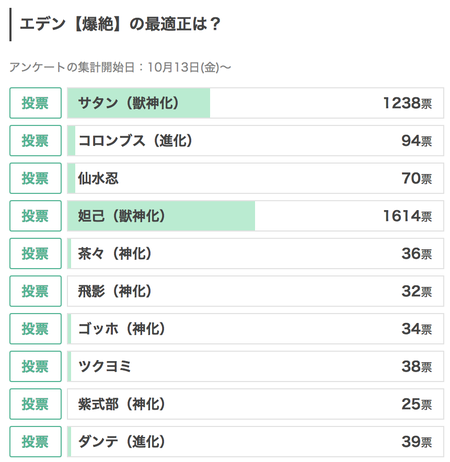Select the 1614票 vote count
Viewport: 450px width, 462px height.
coord(407,216)
